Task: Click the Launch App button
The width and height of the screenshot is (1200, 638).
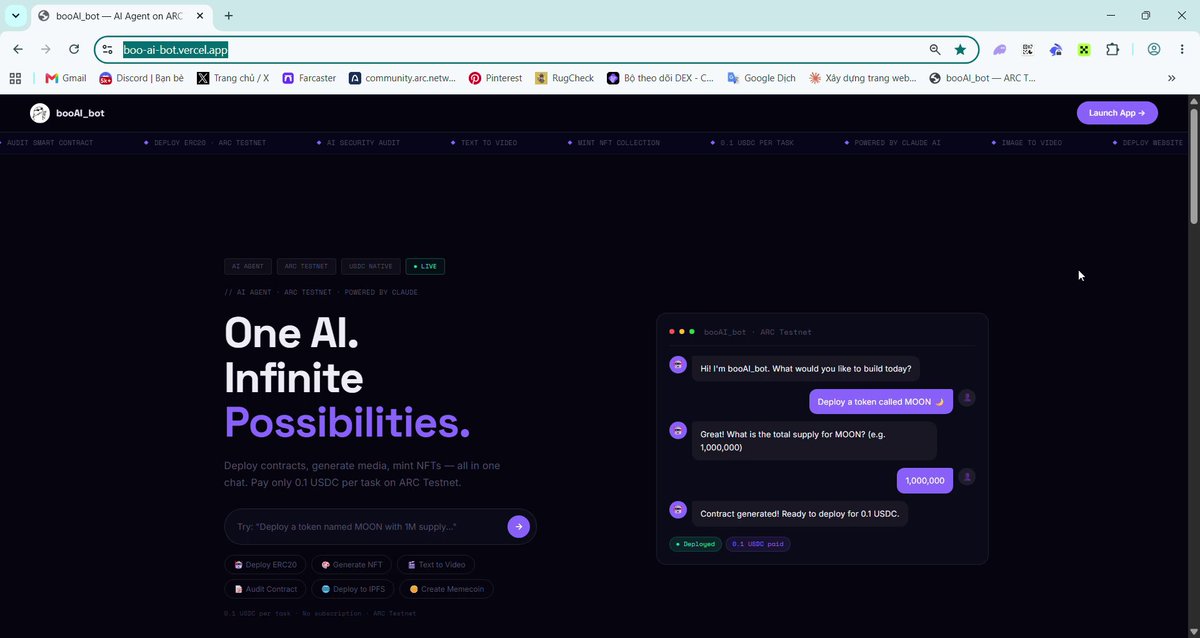Action: point(1117,113)
